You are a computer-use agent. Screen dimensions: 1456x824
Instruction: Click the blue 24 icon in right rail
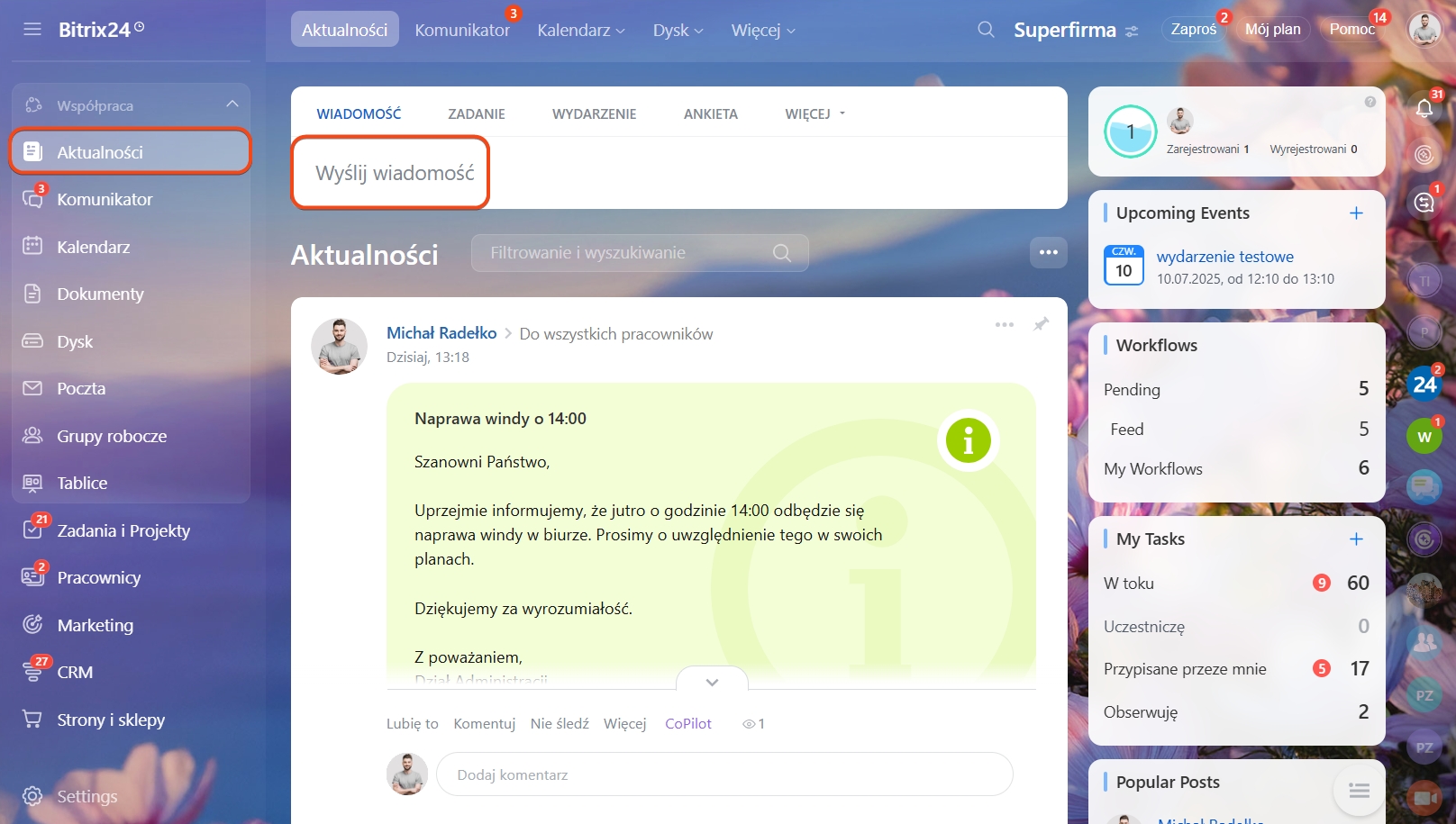(x=1424, y=385)
